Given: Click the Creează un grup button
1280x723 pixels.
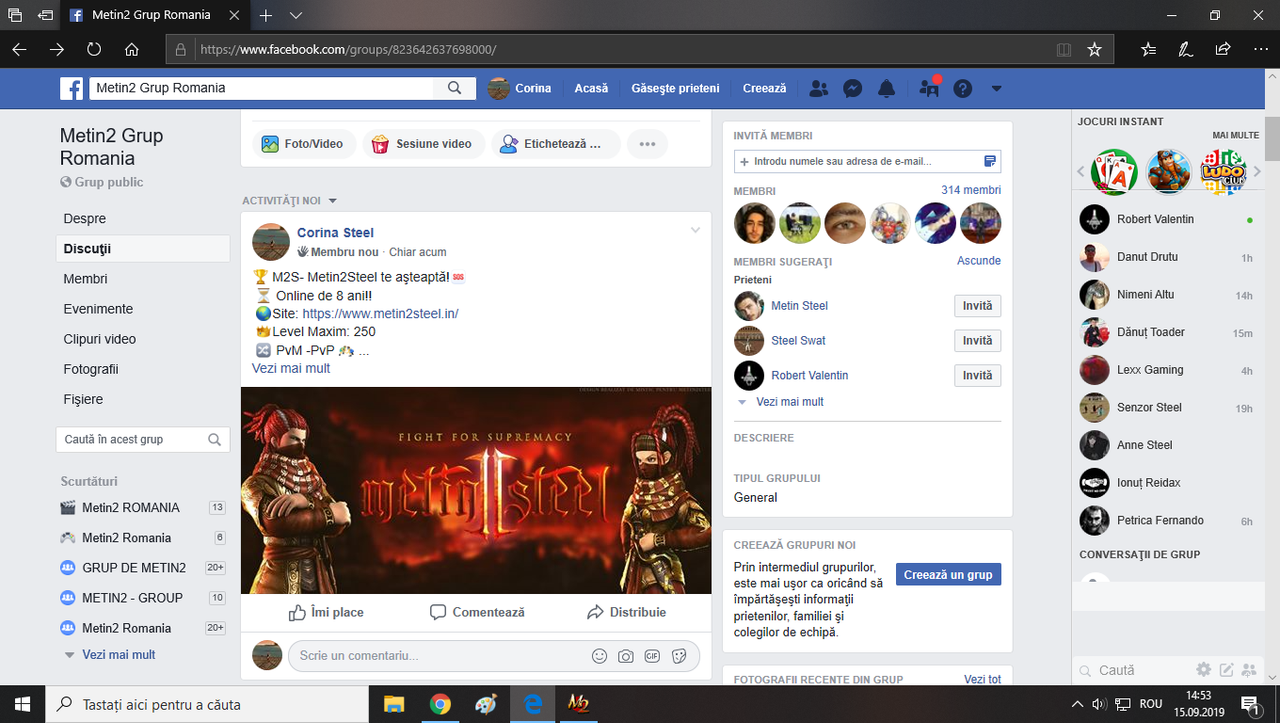Looking at the screenshot, I should (x=948, y=575).
